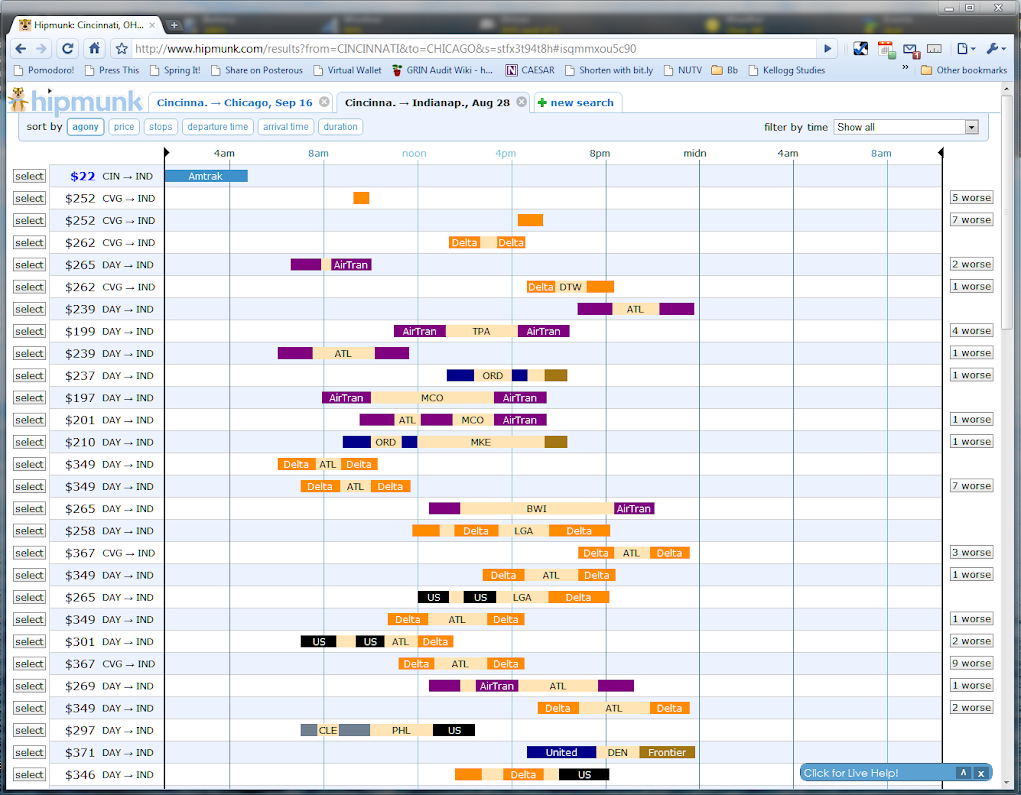Click the $367 price at CVG 9 worse
This screenshot has height=795, width=1021.
click(80, 664)
